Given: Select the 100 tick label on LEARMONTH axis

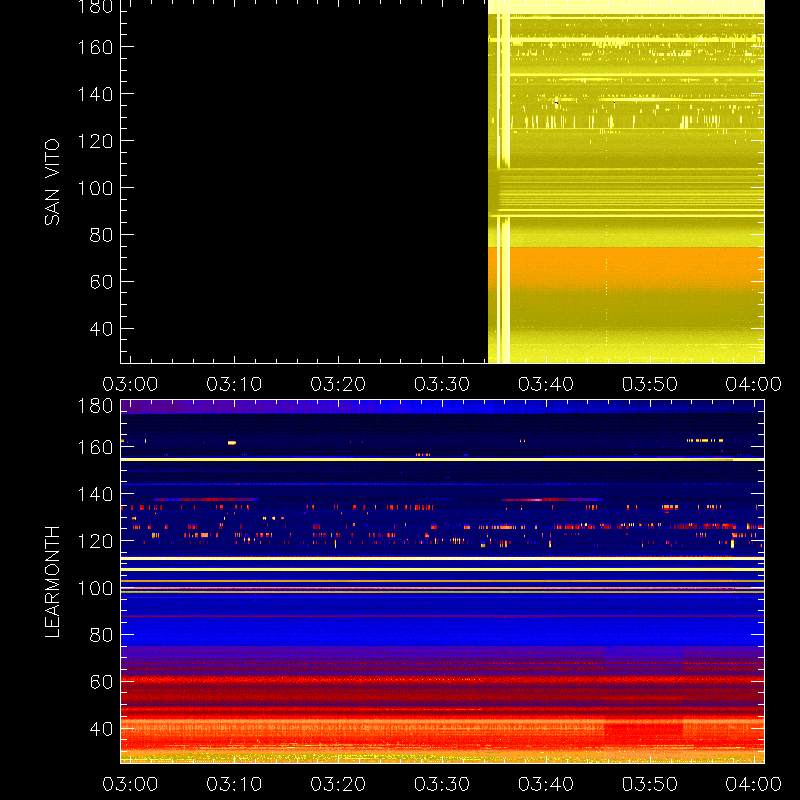Looking at the screenshot, I should pos(95,588).
